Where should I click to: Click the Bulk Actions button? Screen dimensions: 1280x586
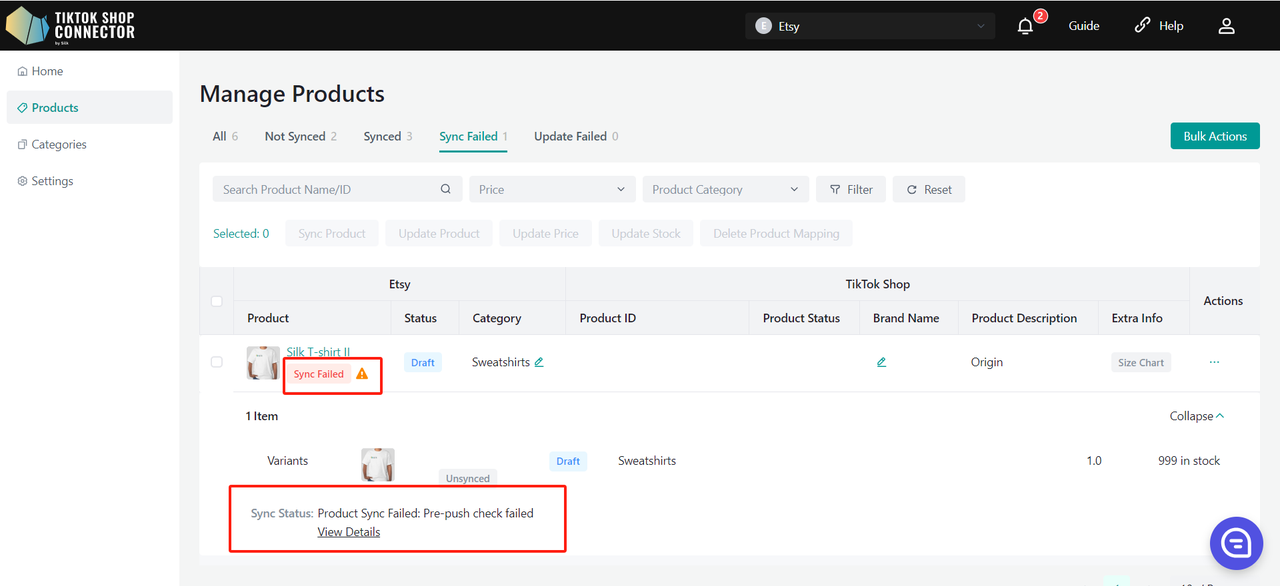point(1215,136)
